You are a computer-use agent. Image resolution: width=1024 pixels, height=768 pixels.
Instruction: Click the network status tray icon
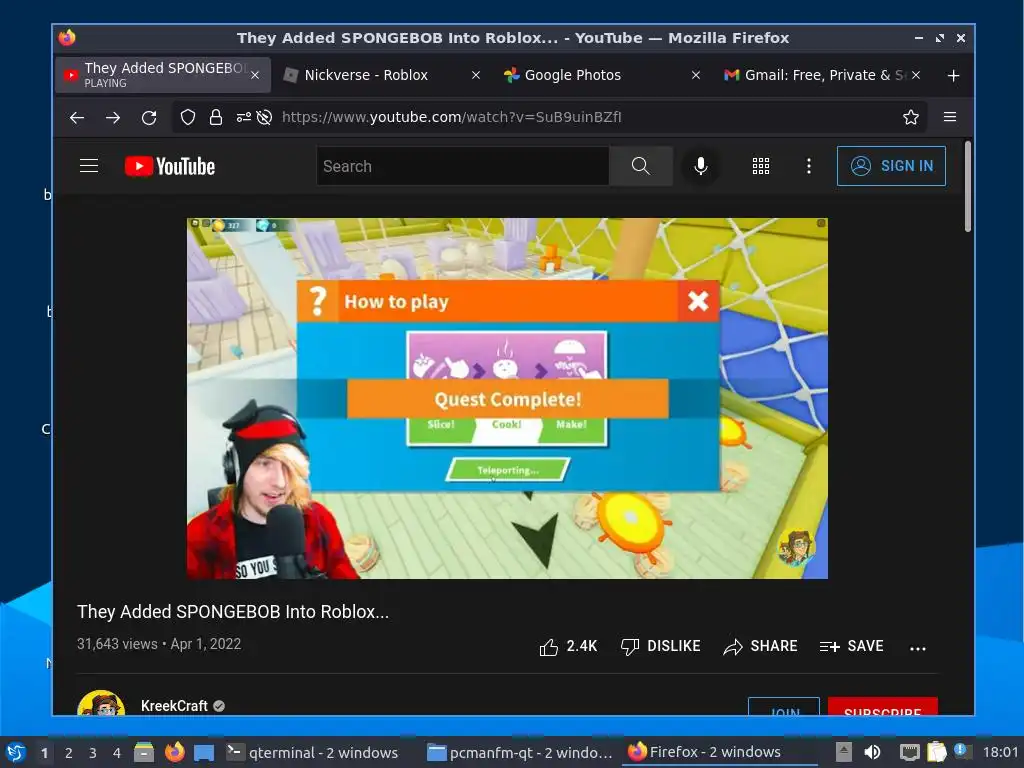pyautogui.click(x=909, y=752)
